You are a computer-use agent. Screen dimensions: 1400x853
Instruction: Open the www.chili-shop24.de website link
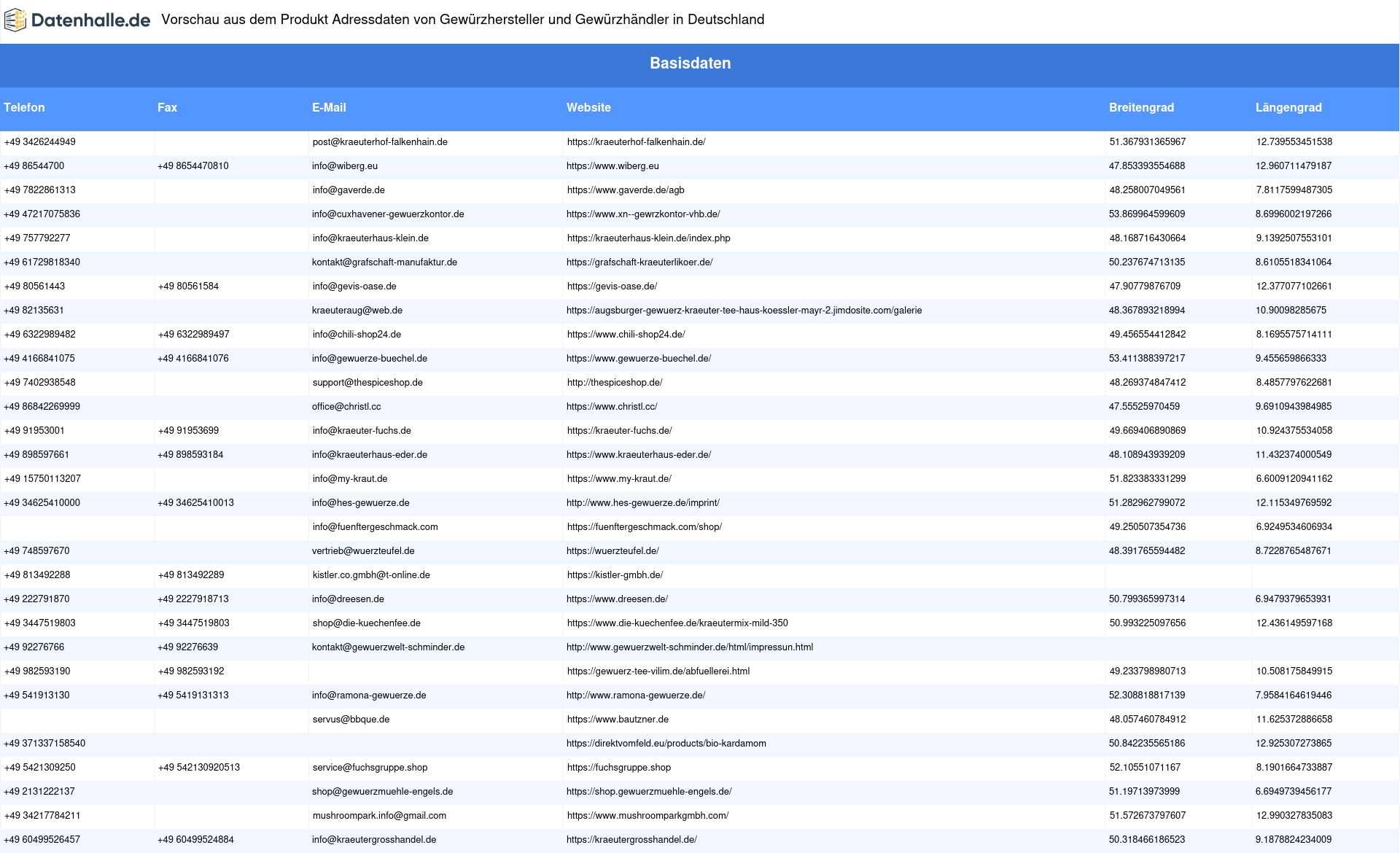coord(626,335)
